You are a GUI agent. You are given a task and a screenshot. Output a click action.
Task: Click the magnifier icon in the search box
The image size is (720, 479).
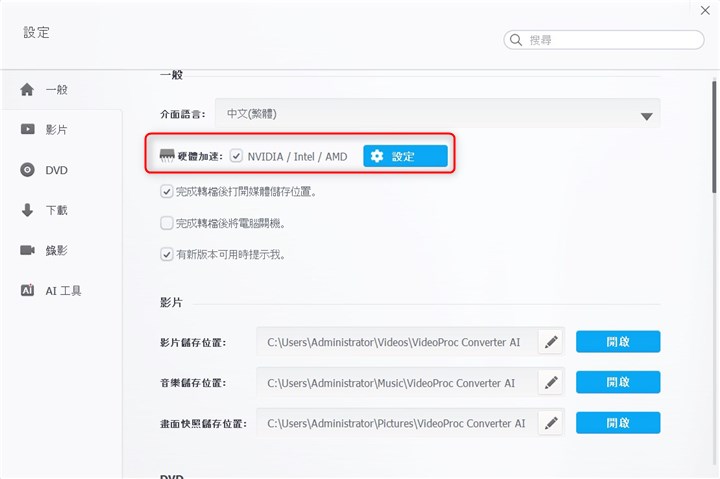(516, 40)
